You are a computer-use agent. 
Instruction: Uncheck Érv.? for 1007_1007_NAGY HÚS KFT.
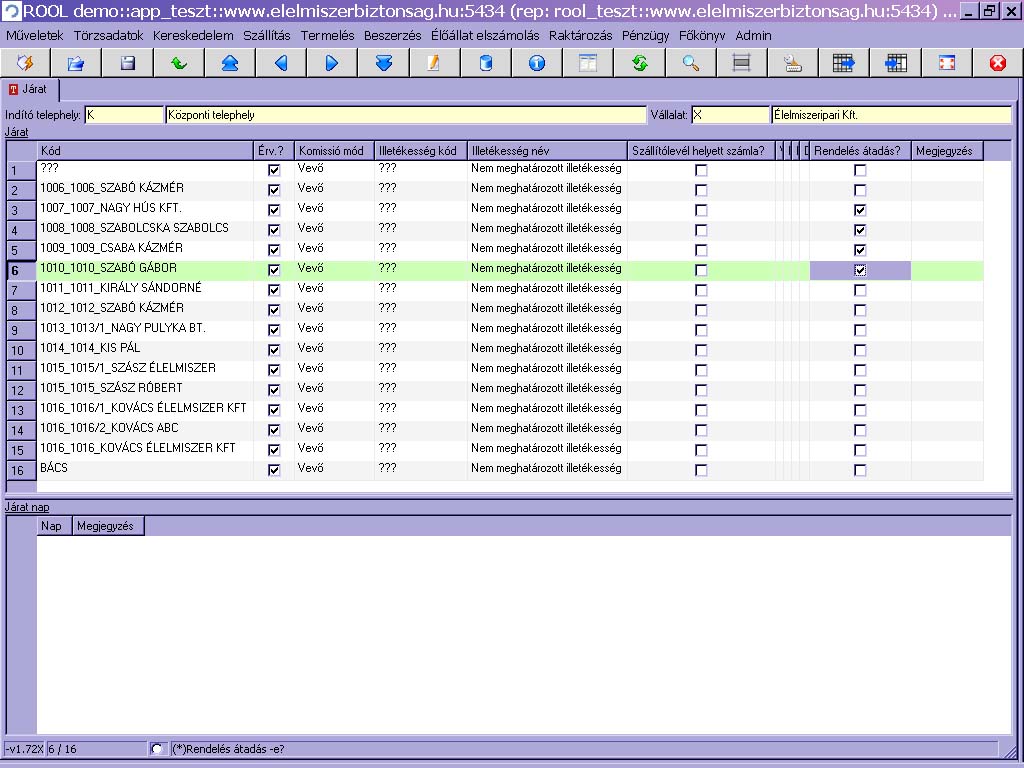coord(274,210)
